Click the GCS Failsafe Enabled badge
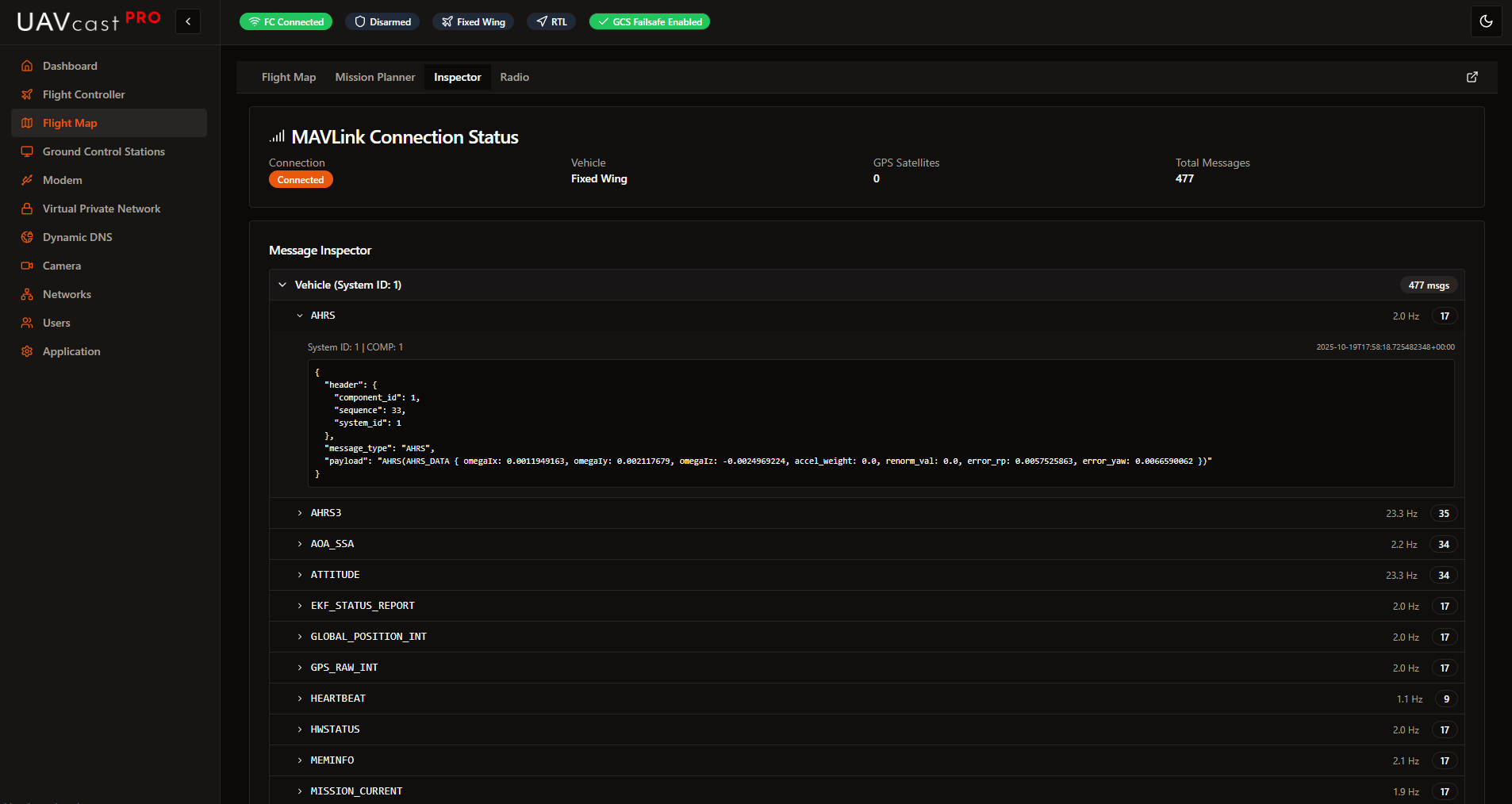The height and width of the screenshot is (804, 1512). tap(649, 21)
